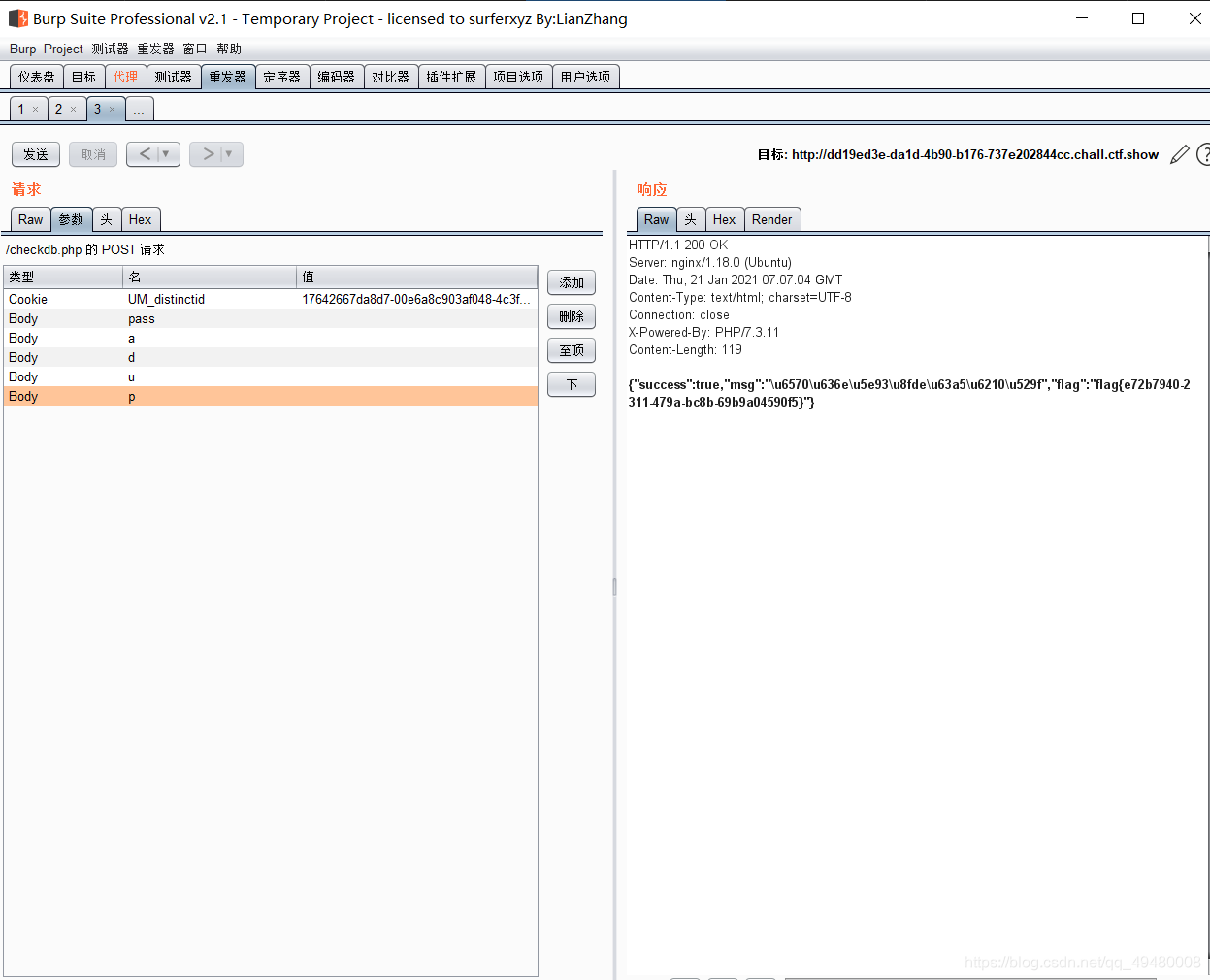Select the Body parameter named a

[271, 338]
